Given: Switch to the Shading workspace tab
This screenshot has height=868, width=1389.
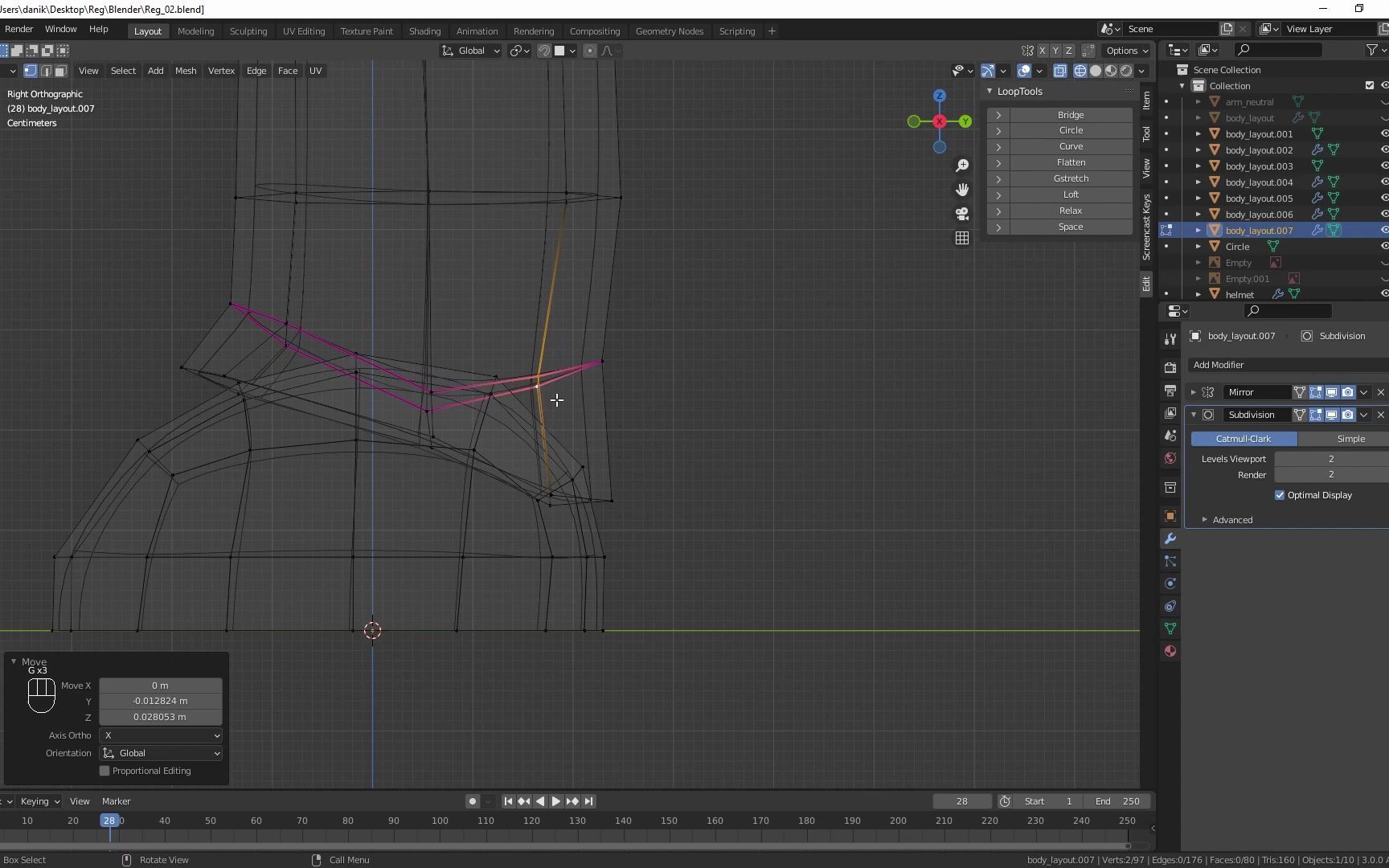Looking at the screenshot, I should (x=424, y=31).
